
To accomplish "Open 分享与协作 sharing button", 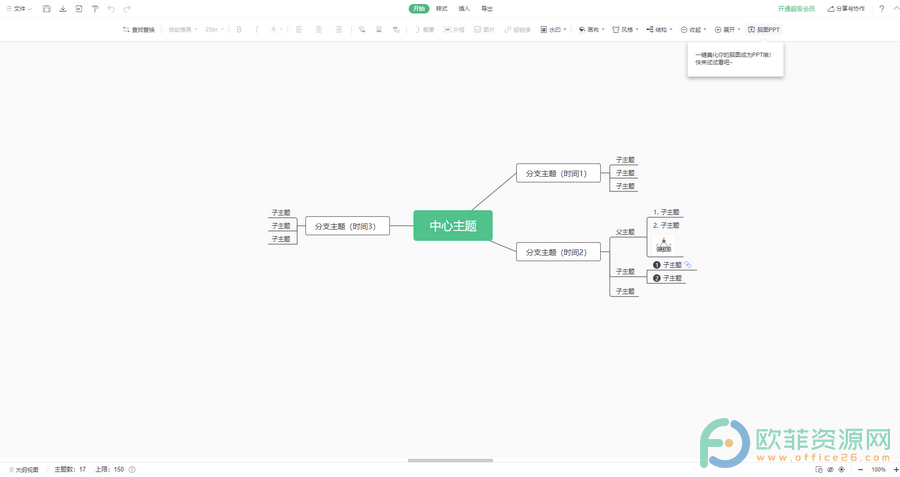I will pos(845,9).
